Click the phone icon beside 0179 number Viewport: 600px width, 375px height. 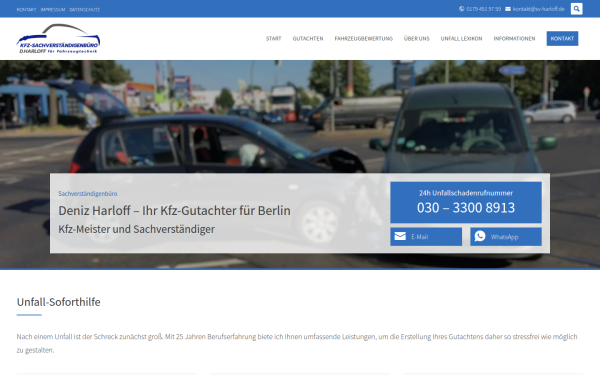point(461,9)
